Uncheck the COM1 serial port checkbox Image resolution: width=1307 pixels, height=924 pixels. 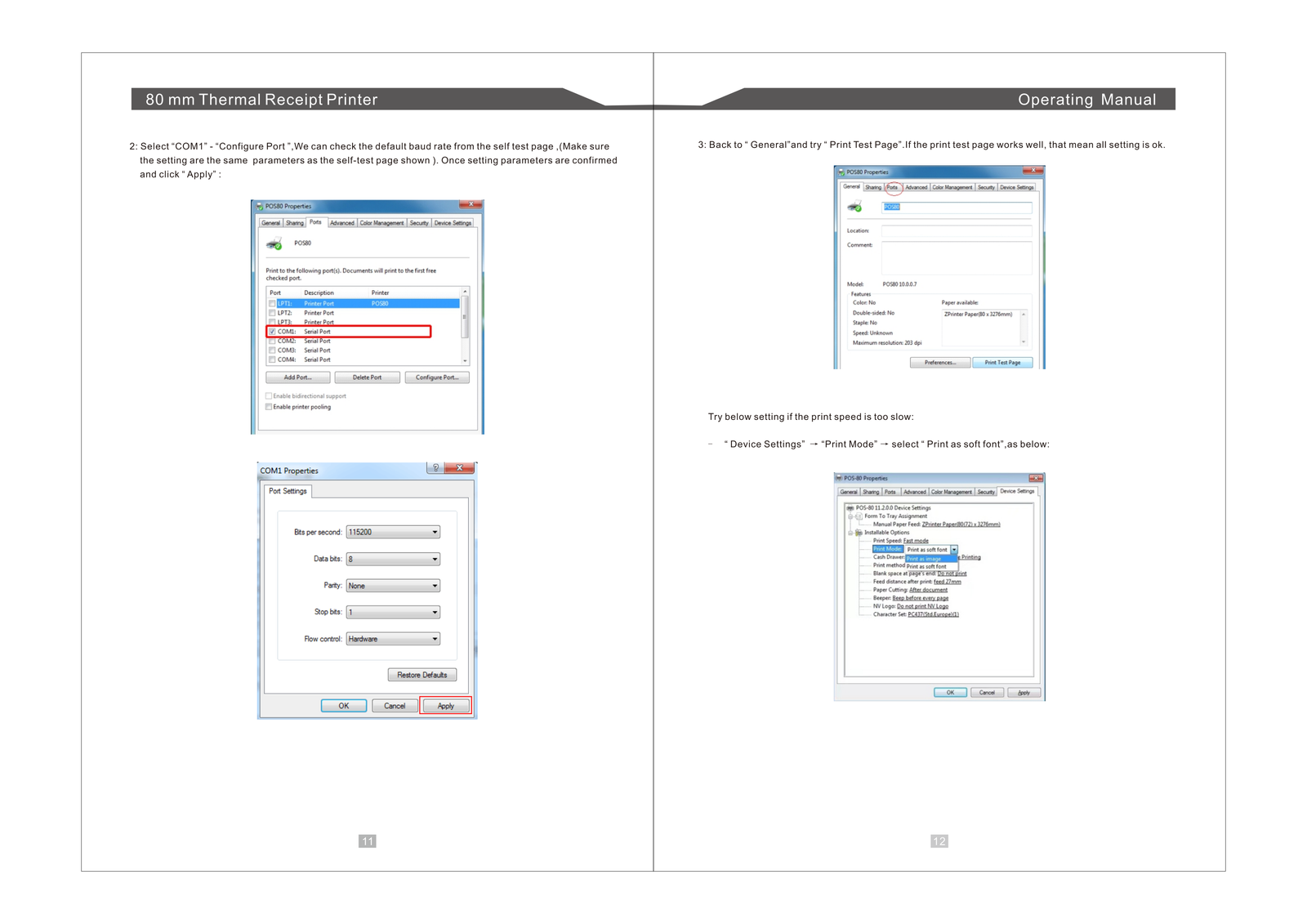pos(272,332)
